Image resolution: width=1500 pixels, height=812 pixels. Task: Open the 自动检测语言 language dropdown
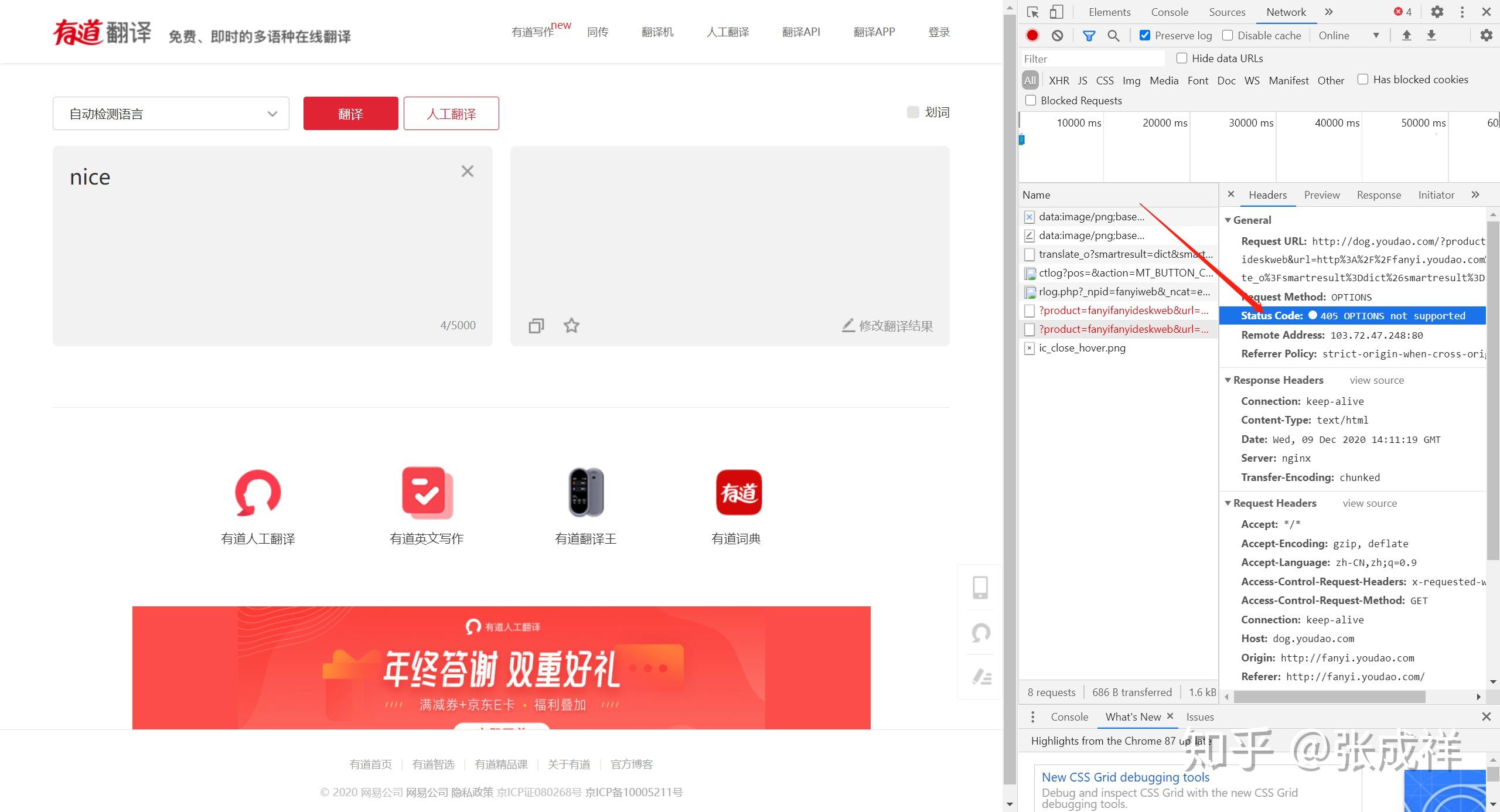[171, 114]
